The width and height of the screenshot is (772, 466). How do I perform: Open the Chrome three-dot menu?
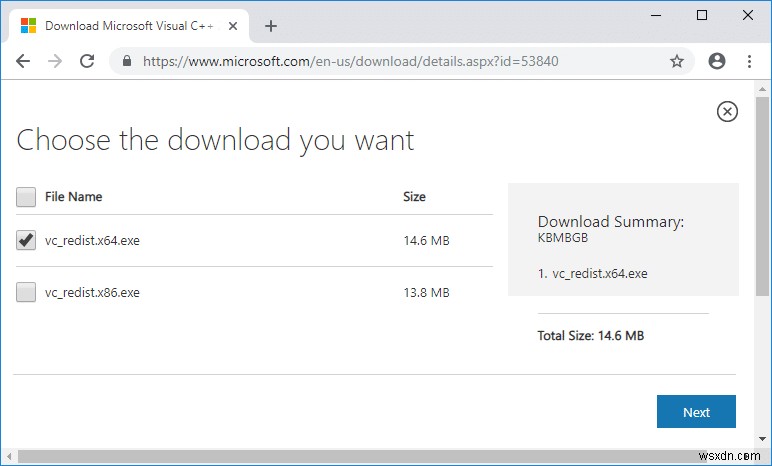(x=748, y=61)
